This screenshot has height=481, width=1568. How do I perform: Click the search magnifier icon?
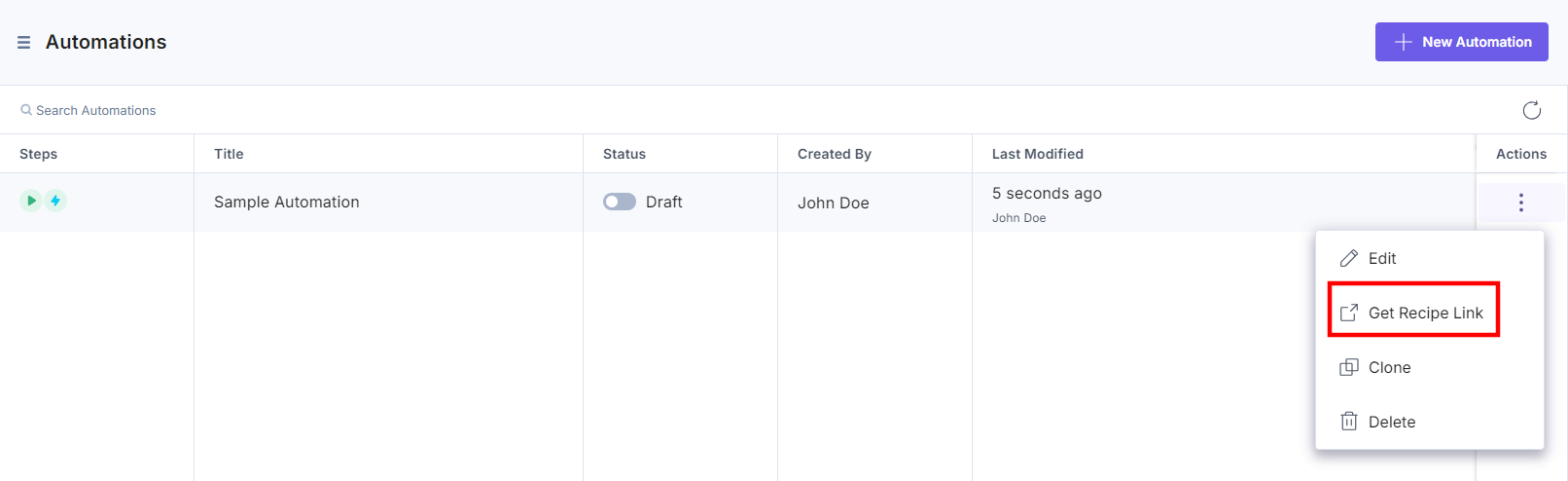pyautogui.click(x=26, y=110)
